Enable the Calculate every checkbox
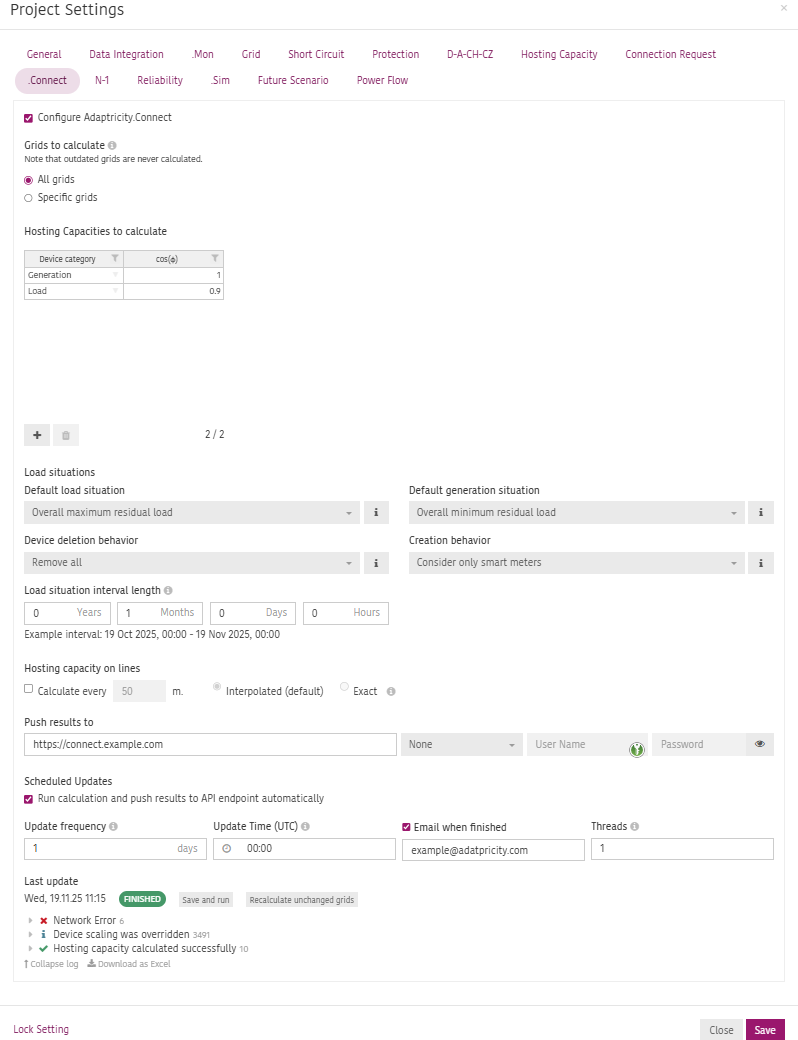 [x=28, y=689]
